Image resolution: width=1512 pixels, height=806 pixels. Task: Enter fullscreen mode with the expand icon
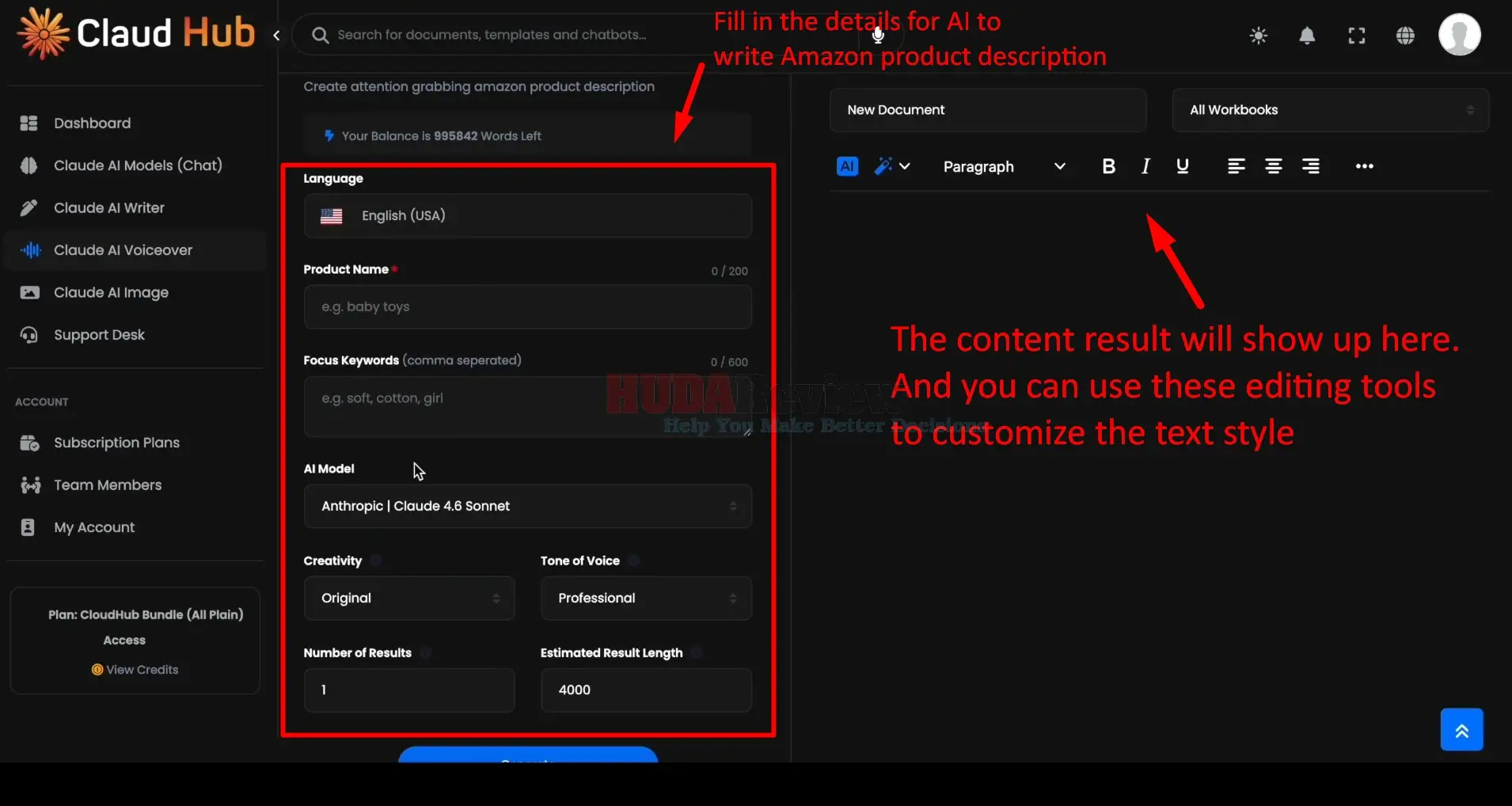1357,36
